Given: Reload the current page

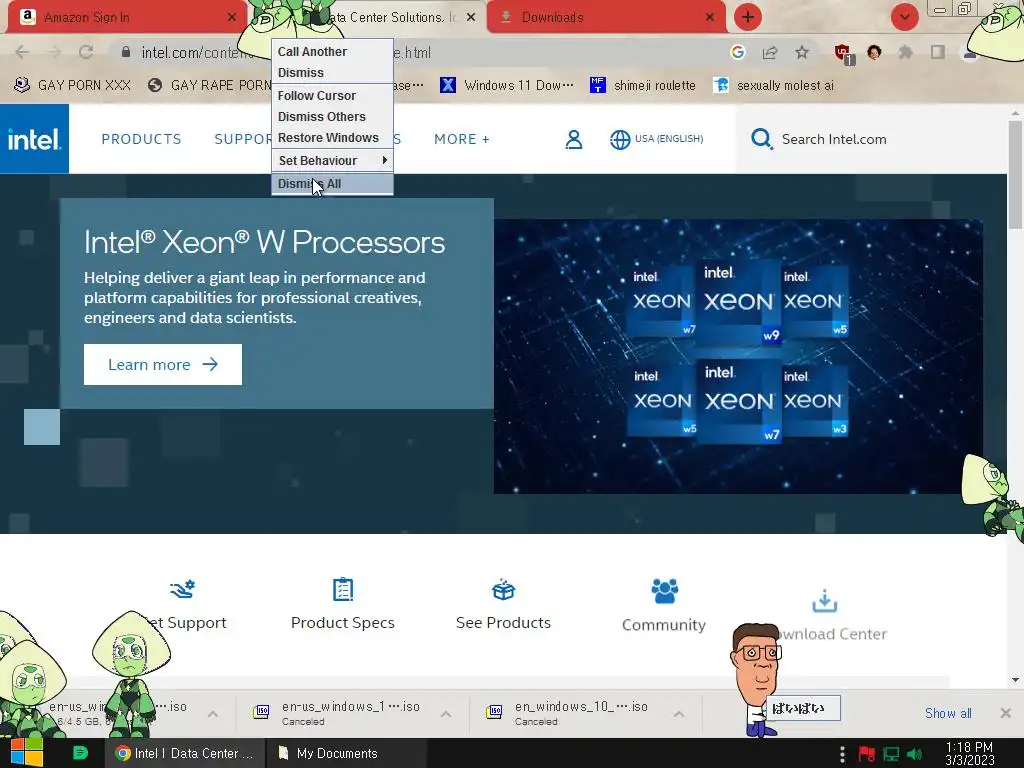Looking at the screenshot, I should click(x=86, y=52).
